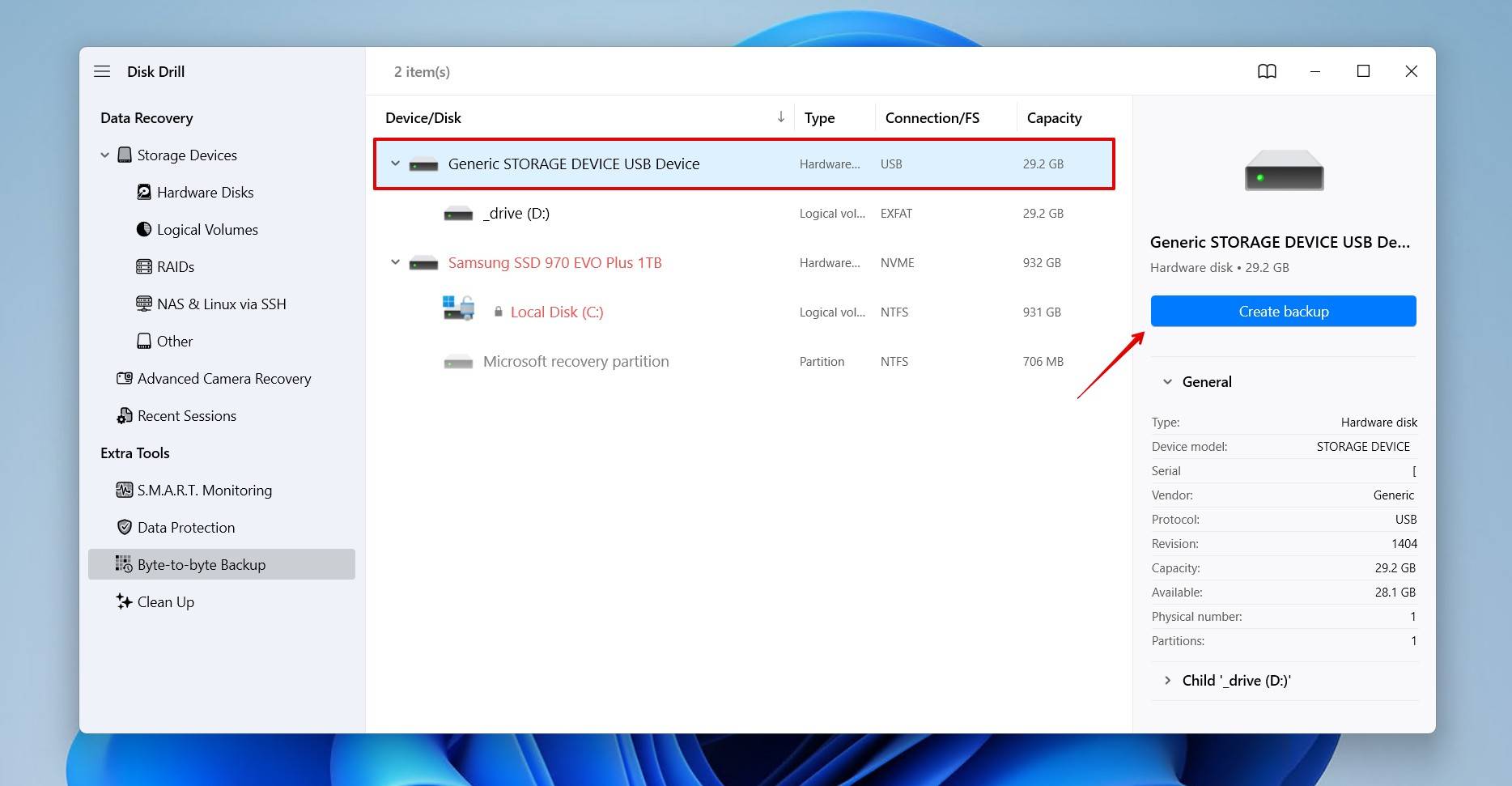Select the Hardware Disks icon

pos(143,192)
